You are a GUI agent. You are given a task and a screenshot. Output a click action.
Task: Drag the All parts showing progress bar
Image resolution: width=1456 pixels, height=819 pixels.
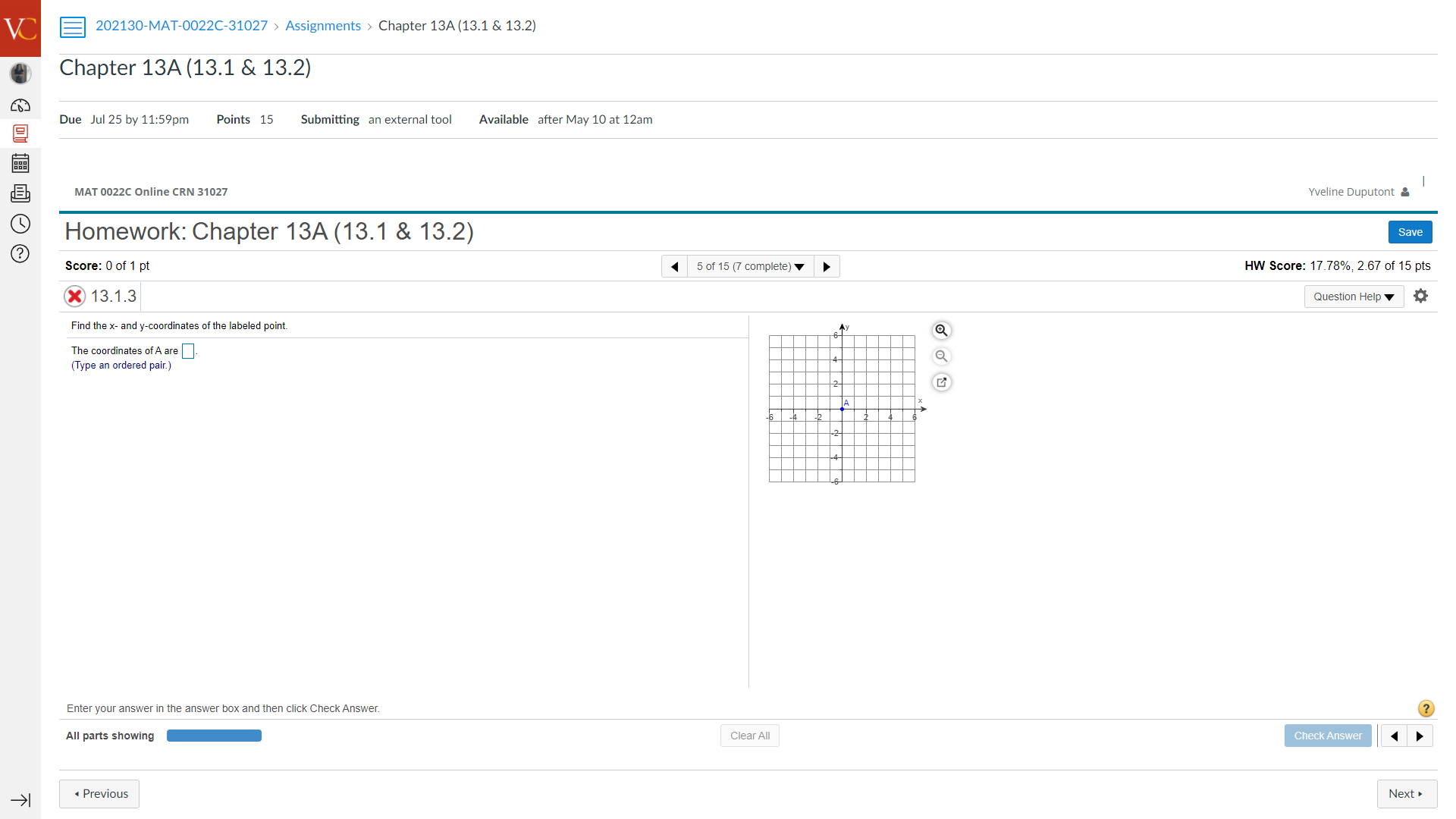(214, 735)
